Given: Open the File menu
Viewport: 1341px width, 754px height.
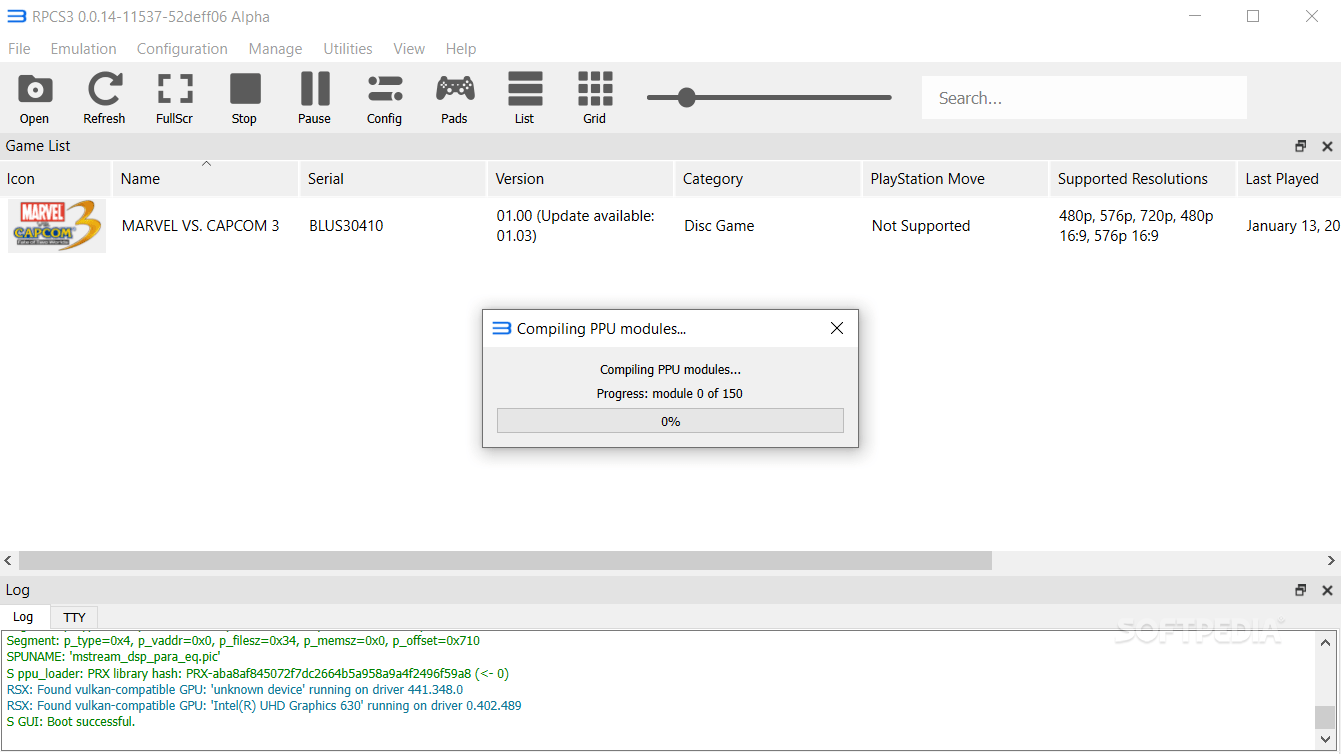Looking at the screenshot, I should [19, 48].
